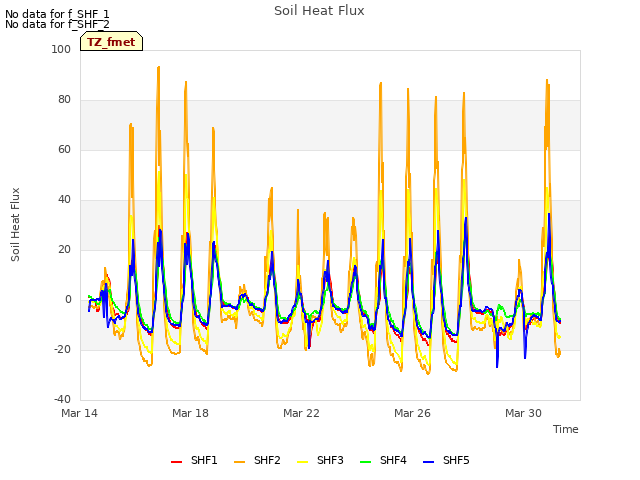
Task: Toggle the SHF3 series in legend
Action: 320,460
